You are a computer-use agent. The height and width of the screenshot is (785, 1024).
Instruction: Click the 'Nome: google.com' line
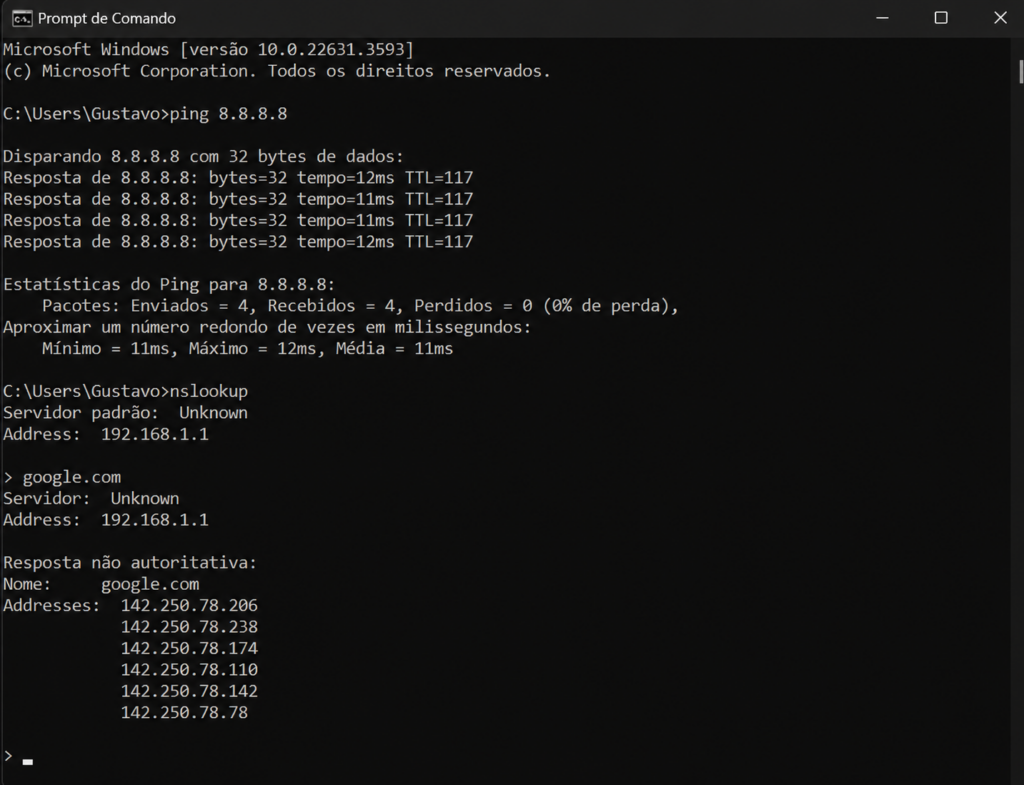[x=101, y=584]
